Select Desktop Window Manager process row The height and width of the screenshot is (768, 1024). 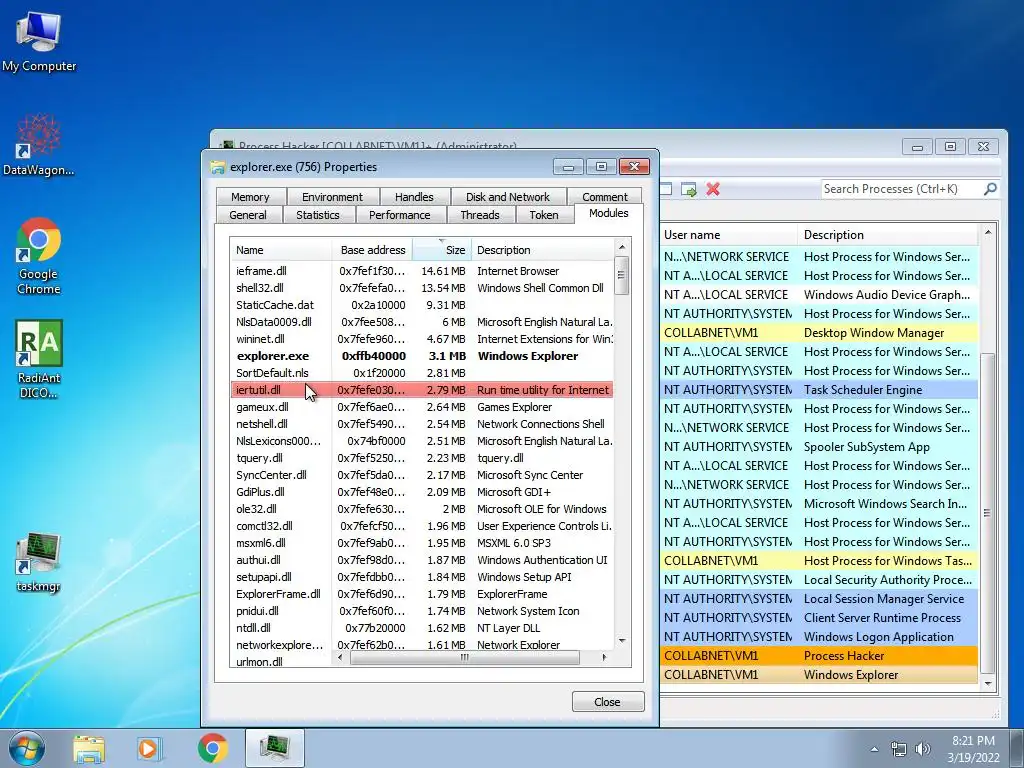[x=819, y=333]
